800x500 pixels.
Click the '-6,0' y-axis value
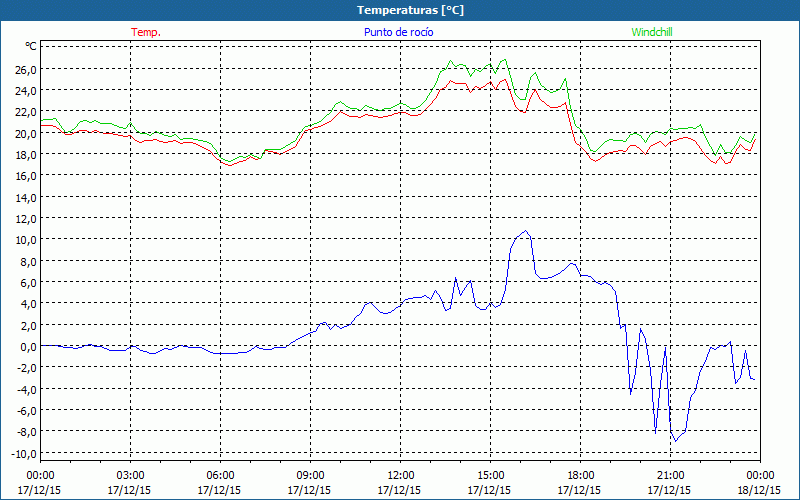click(27, 411)
